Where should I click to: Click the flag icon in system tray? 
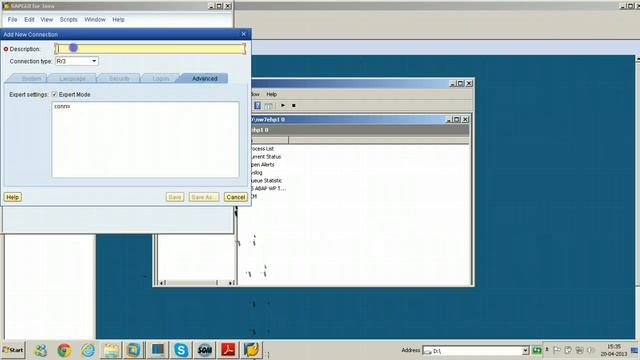(557, 350)
